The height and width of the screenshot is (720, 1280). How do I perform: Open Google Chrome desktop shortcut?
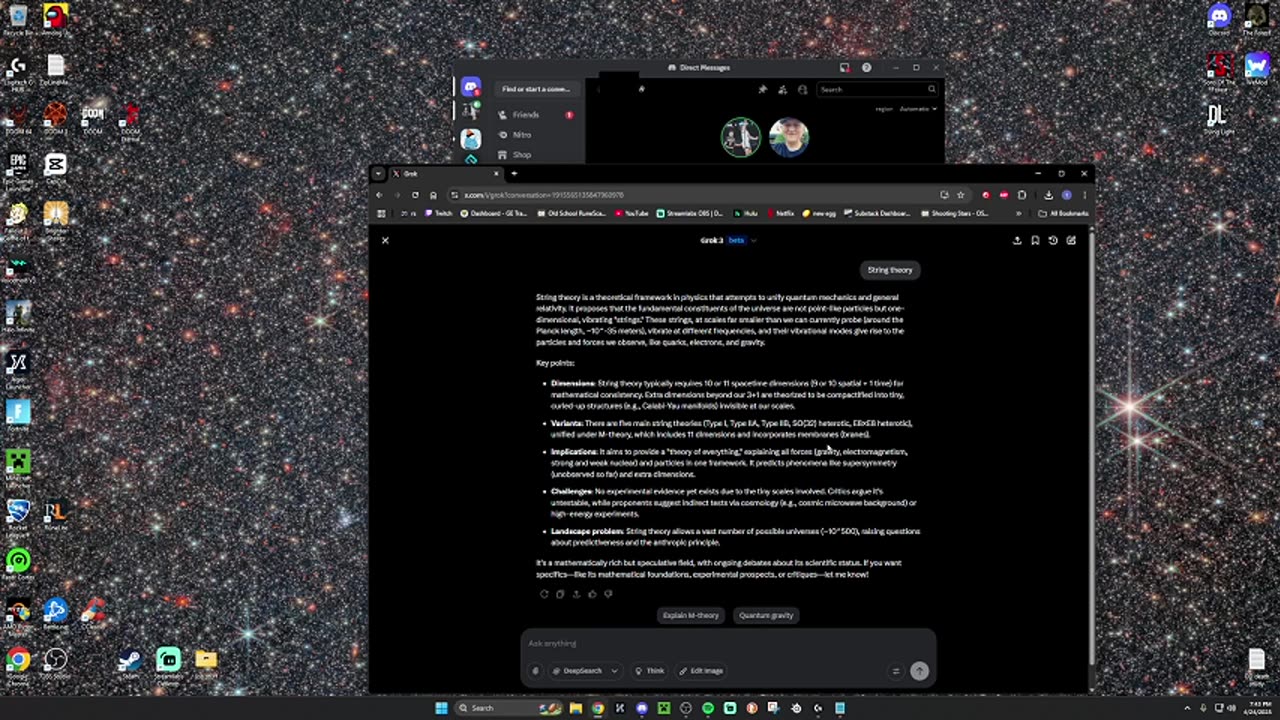pos(18,664)
